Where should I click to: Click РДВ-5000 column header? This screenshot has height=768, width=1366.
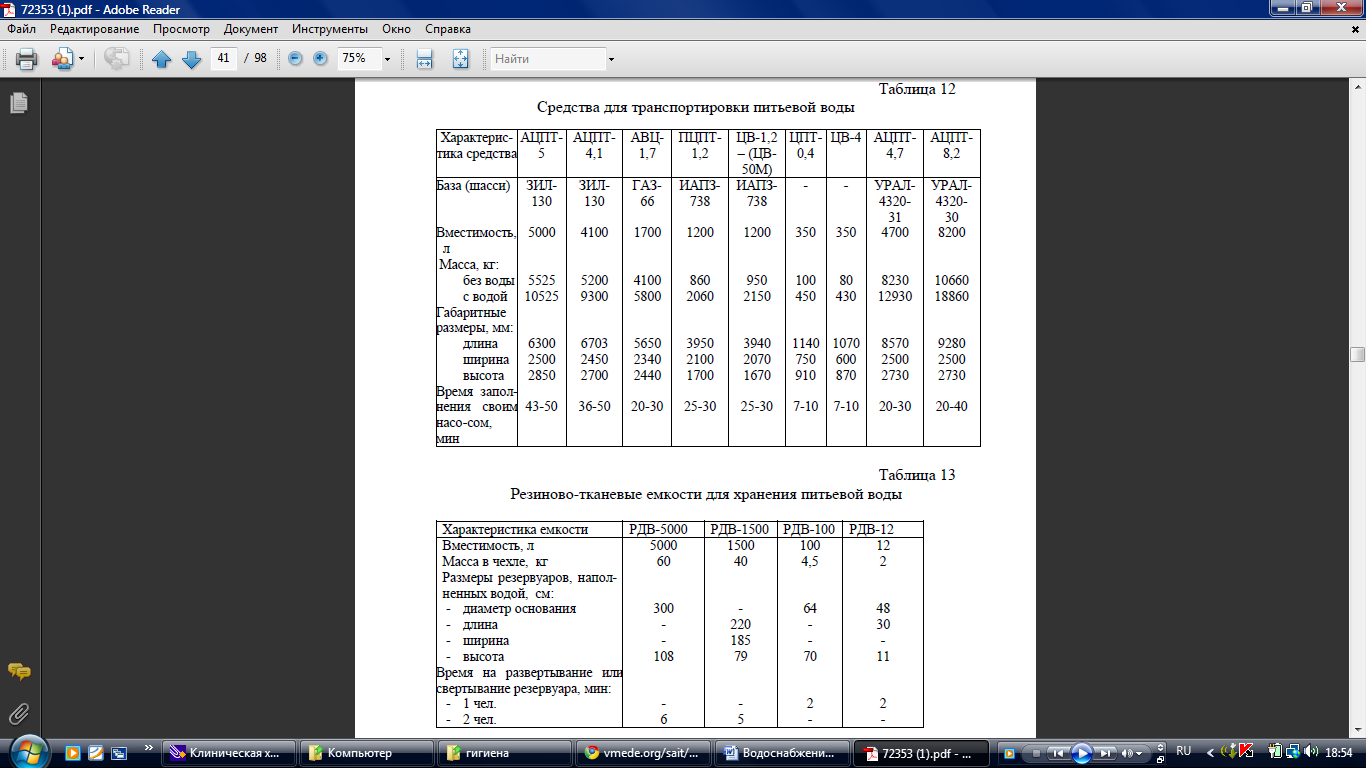point(663,529)
